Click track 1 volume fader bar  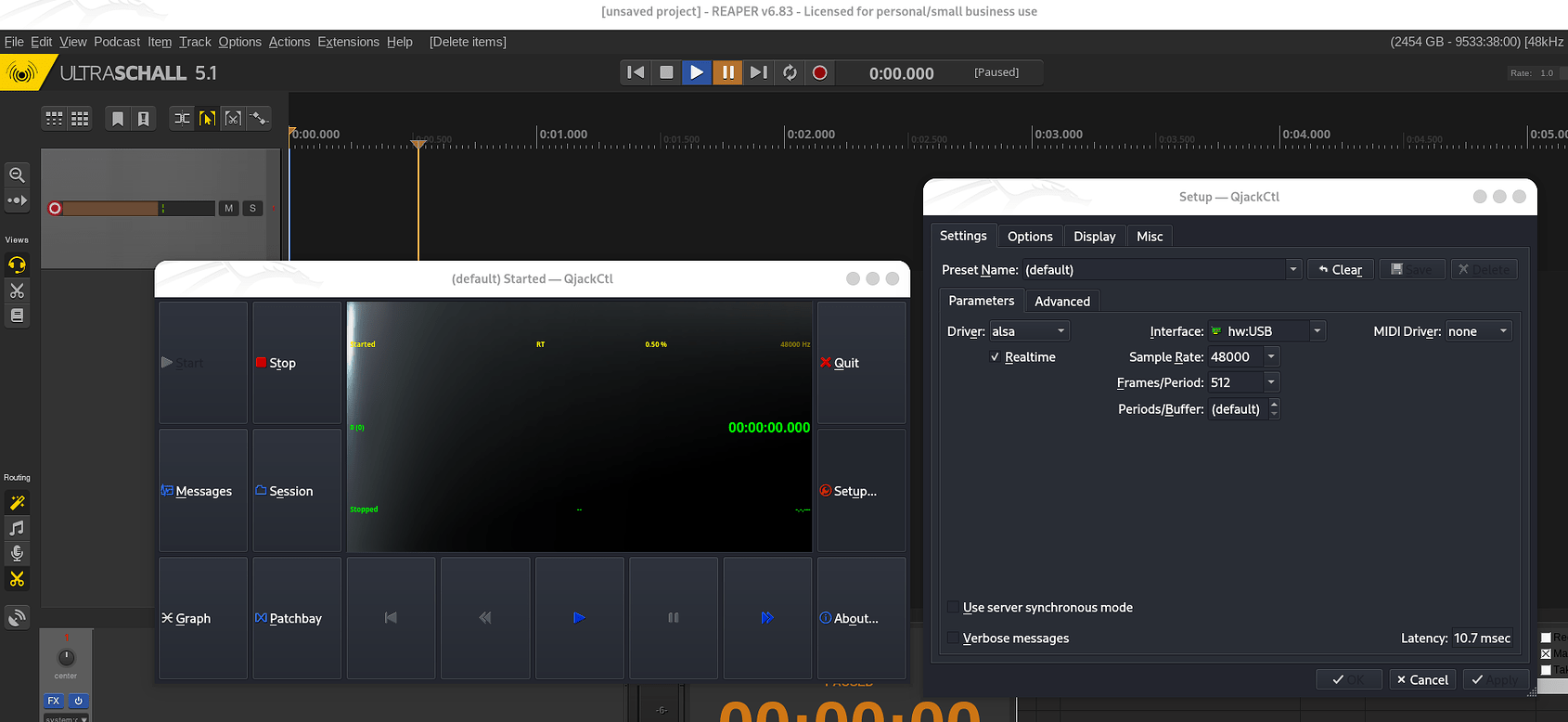[x=139, y=209]
